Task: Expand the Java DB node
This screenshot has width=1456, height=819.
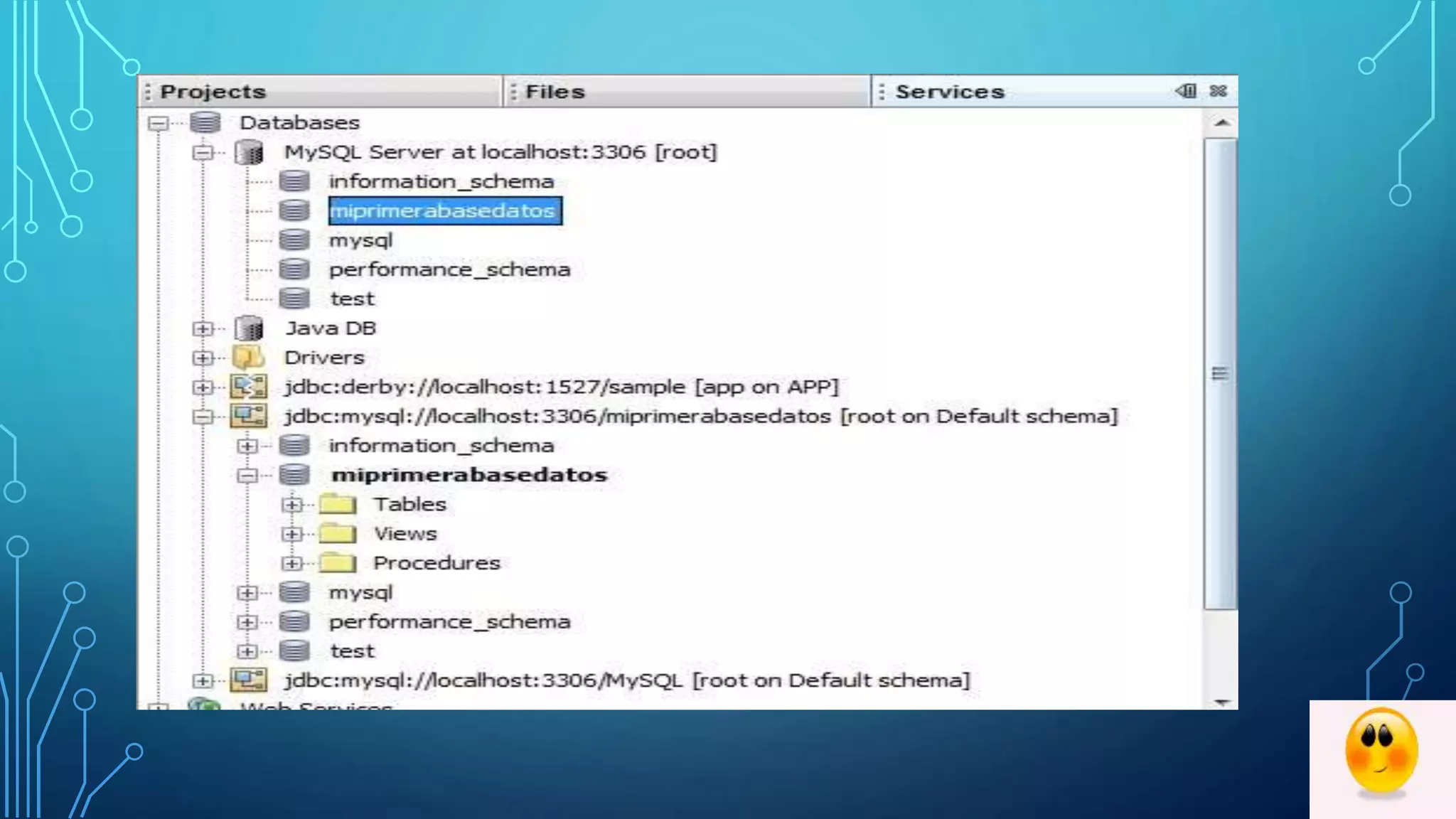Action: click(203, 328)
